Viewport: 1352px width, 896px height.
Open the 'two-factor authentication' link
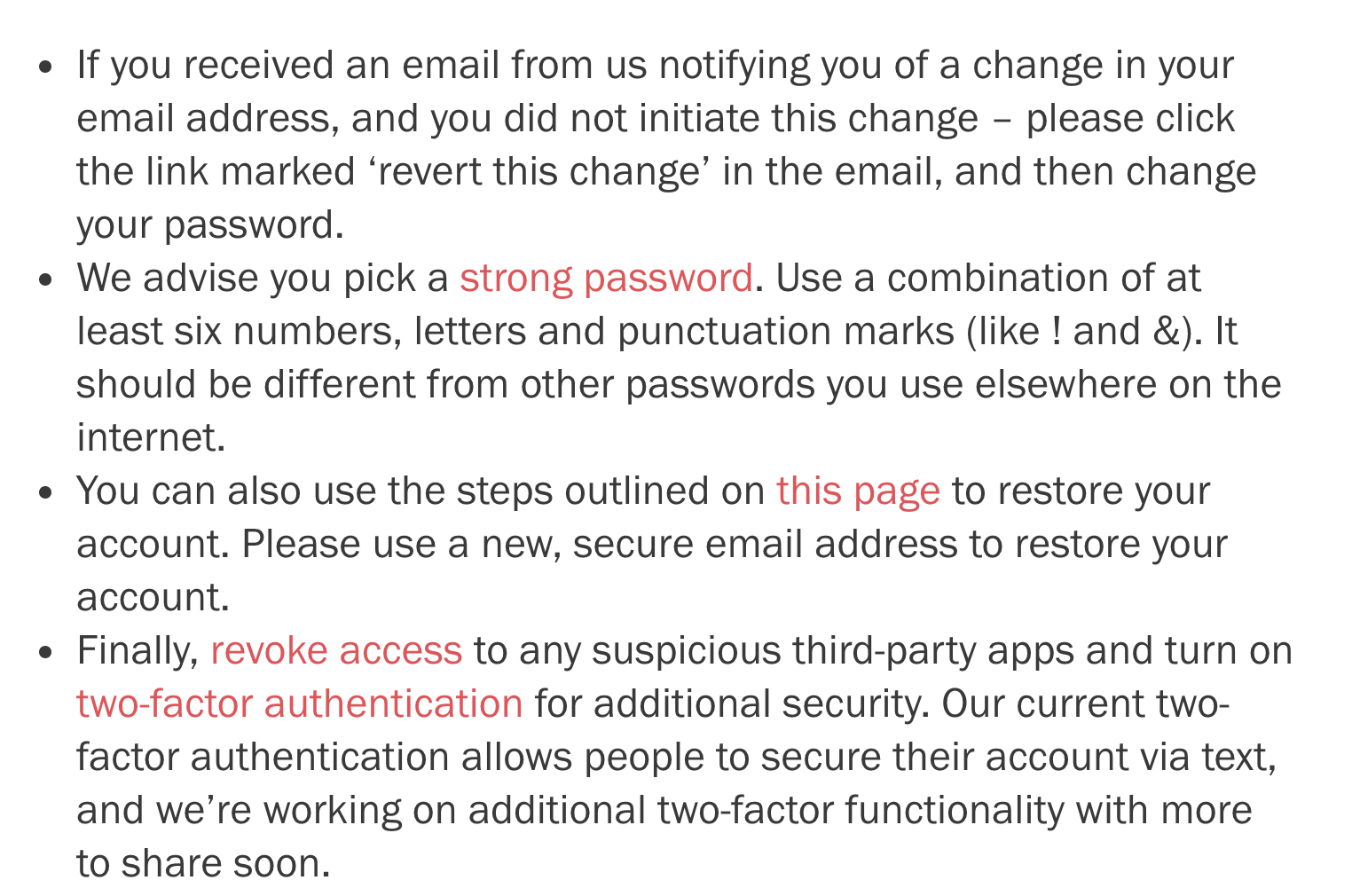[x=300, y=704]
